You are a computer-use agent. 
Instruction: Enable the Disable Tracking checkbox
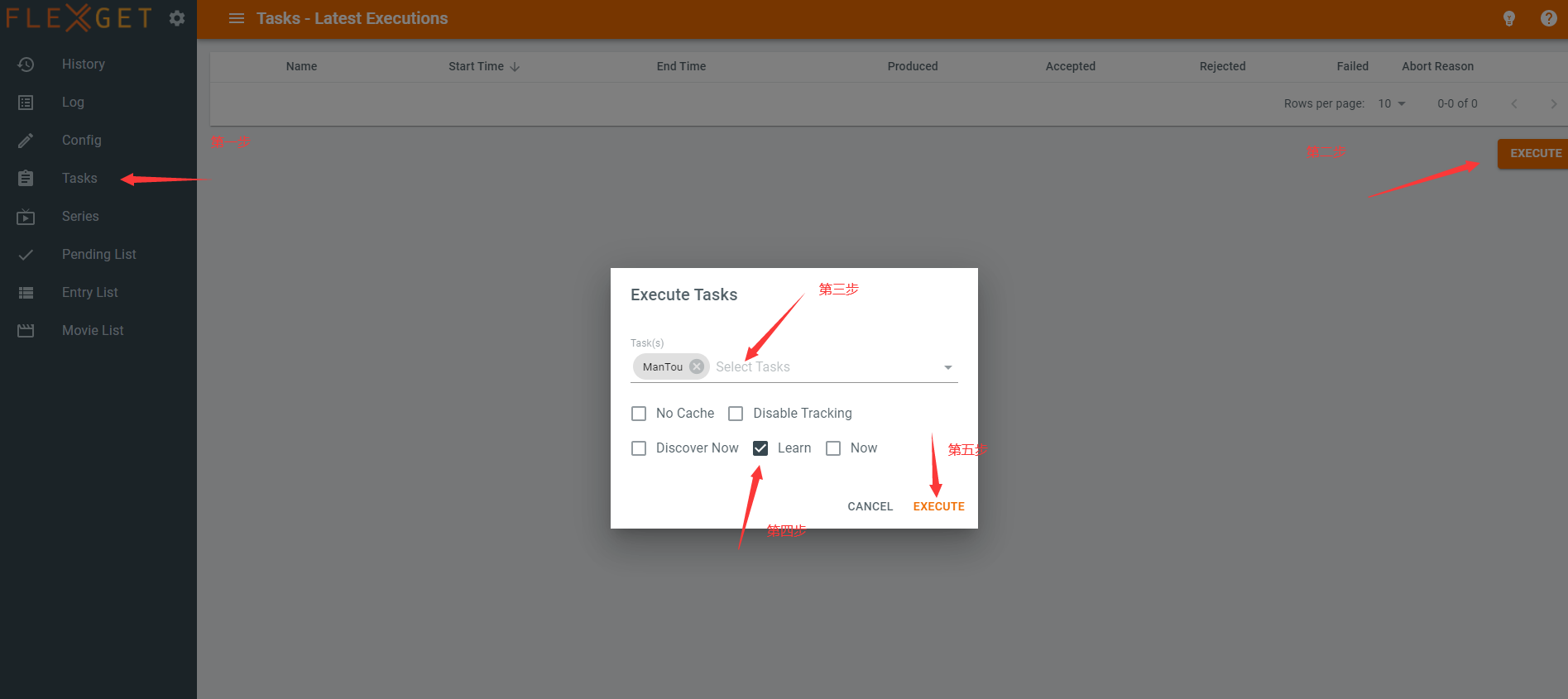point(736,414)
